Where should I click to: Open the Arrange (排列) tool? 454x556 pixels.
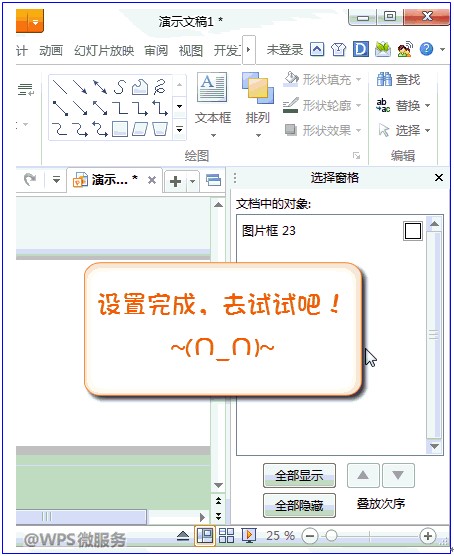[258, 106]
